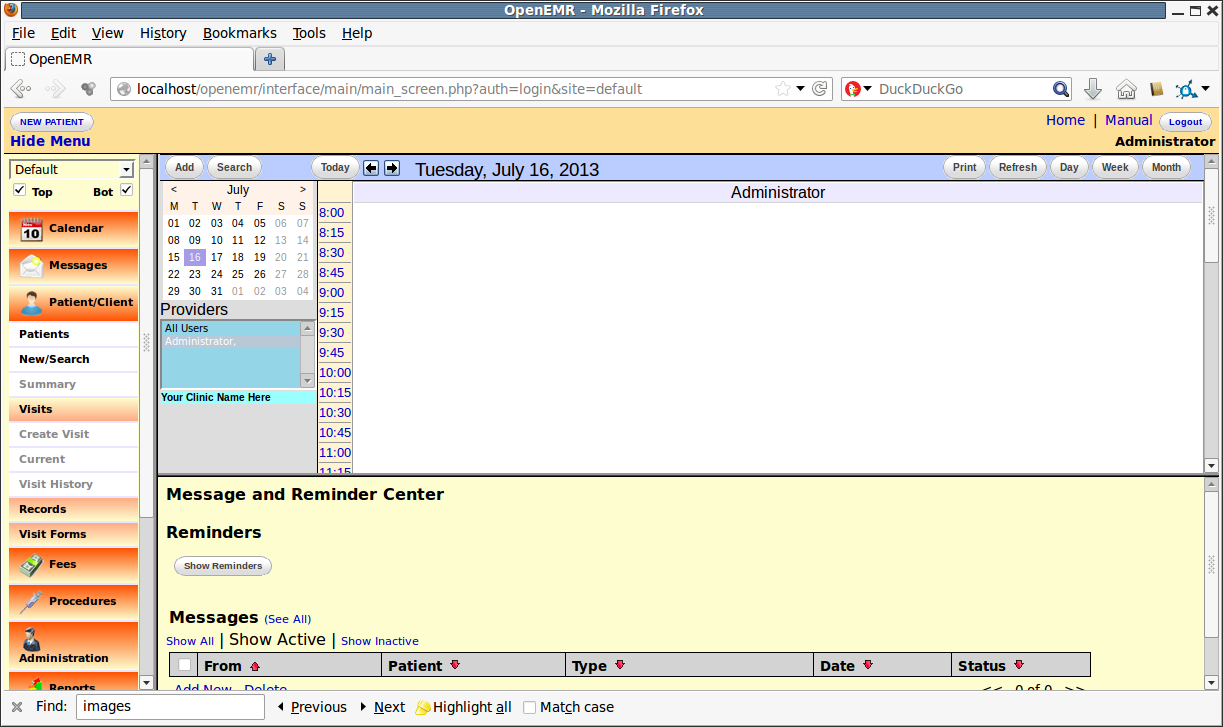The height and width of the screenshot is (727, 1223).
Task: Go to previous day with left arrow
Action: point(371,168)
